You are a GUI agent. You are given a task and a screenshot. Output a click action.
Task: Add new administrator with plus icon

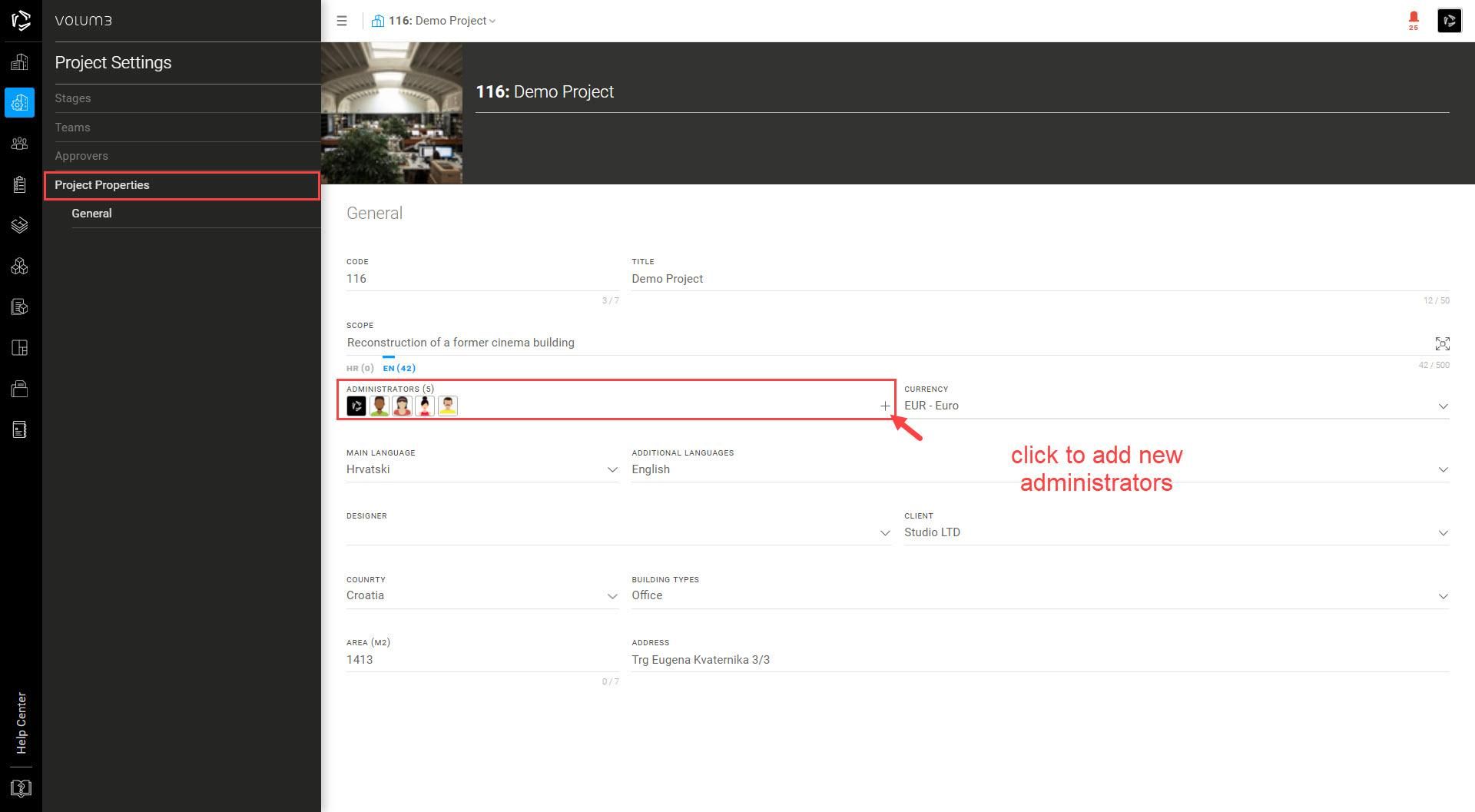click(885, 406)
